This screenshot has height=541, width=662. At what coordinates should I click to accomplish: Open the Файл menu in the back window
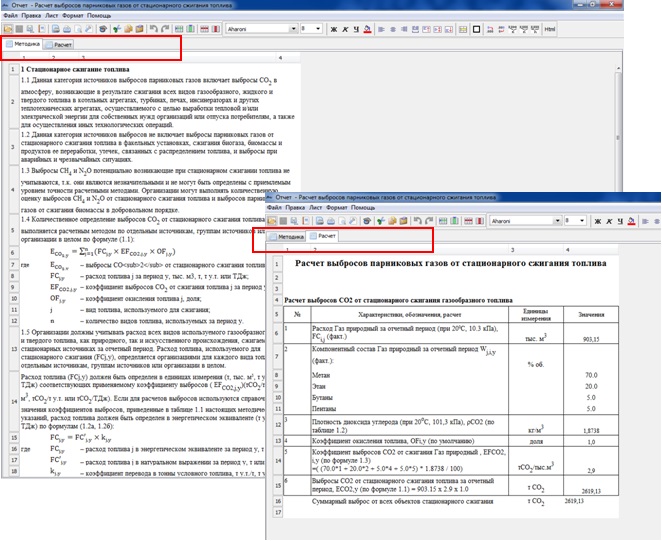10,16
